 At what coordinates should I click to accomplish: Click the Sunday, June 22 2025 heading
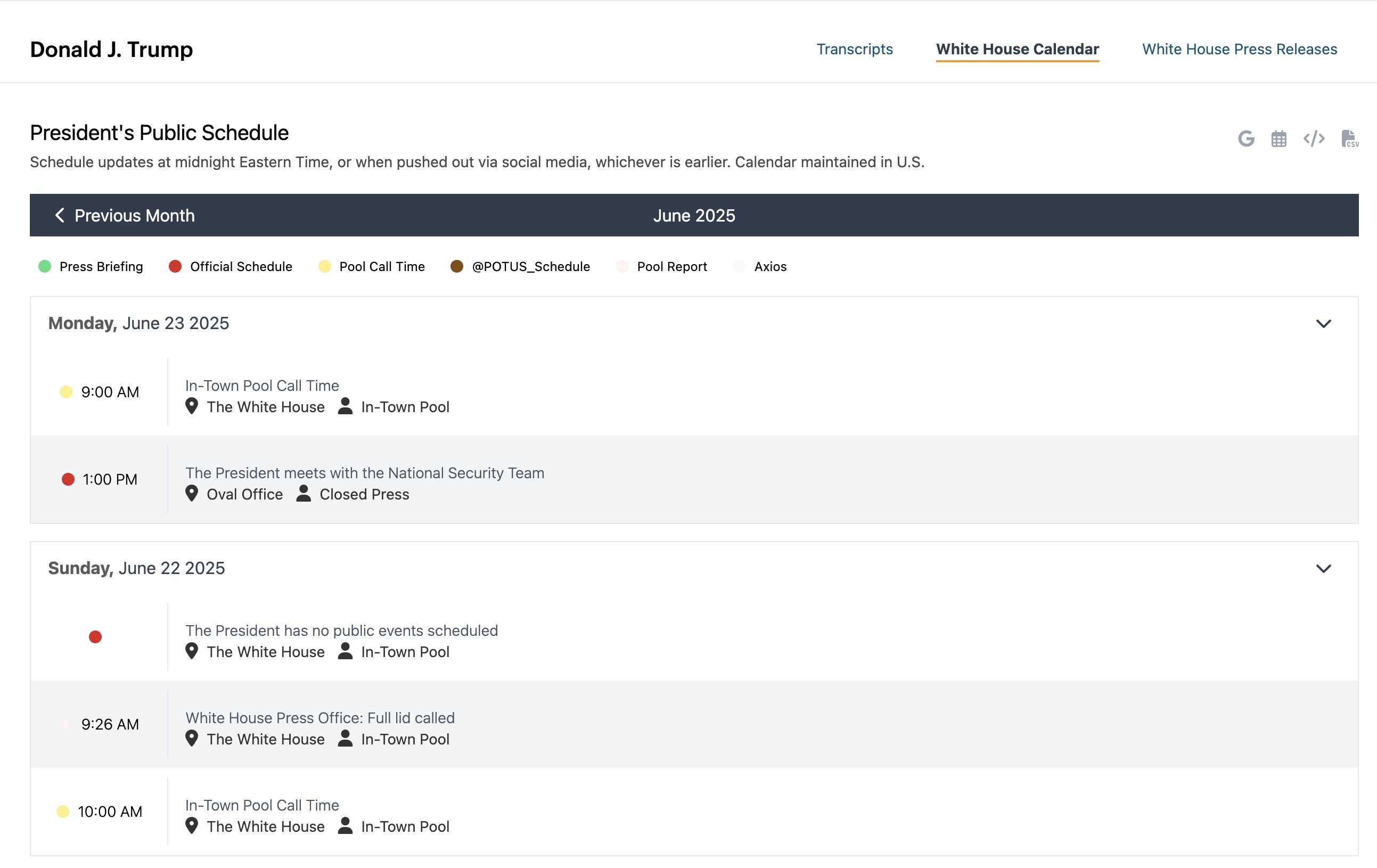coord(136,568)
